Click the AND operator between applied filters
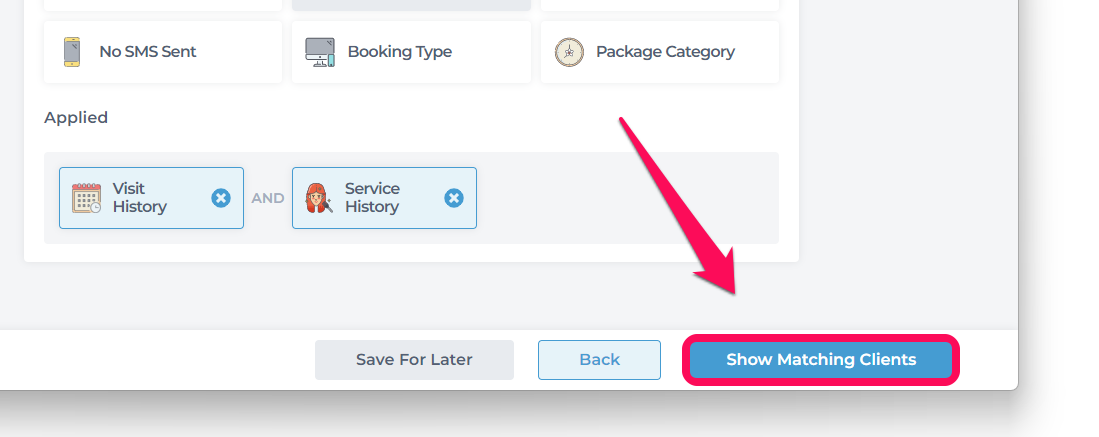This screenshot has height=437, width=1099. coord(268,199)
